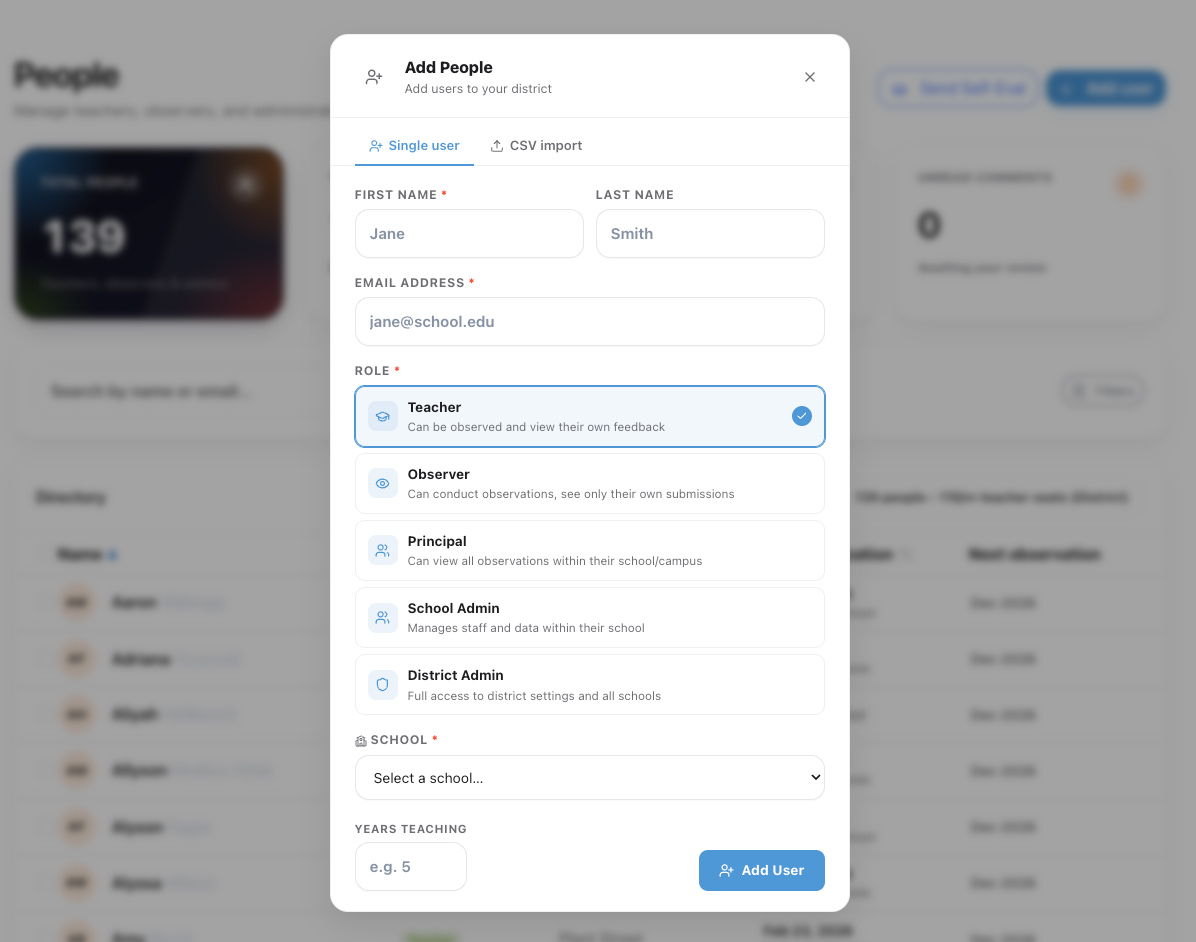1196x942 pixels.
Task: Click the Principal people icon
Action: click(x=383, y=551)
